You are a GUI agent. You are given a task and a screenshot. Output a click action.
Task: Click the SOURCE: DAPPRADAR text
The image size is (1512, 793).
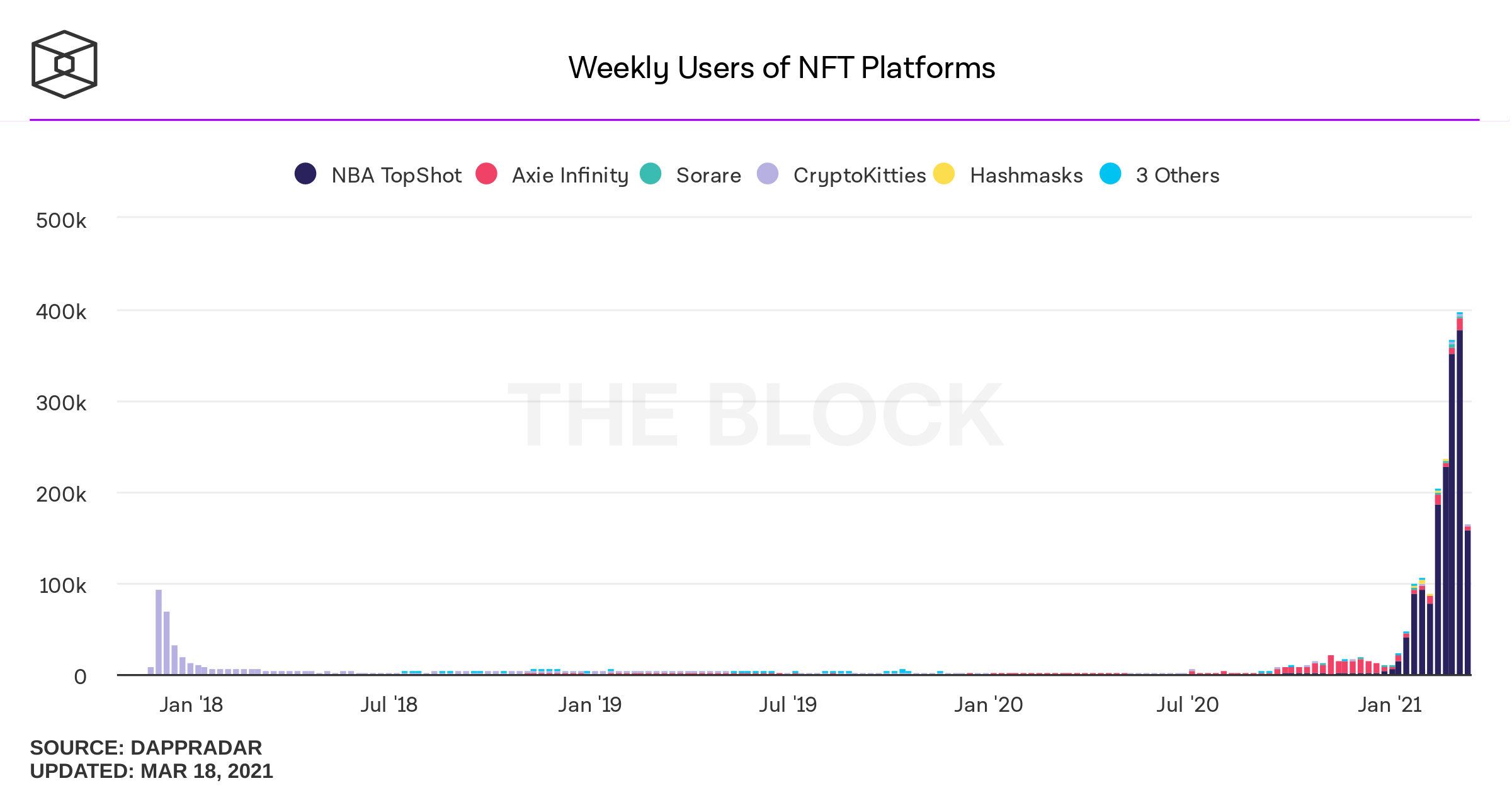pyautogui.click(x=146, y=748)
